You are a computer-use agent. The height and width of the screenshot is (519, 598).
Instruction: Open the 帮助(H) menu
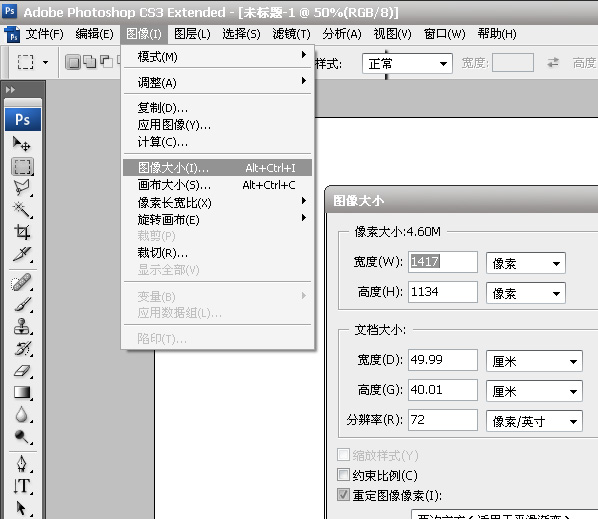[497, 34]
